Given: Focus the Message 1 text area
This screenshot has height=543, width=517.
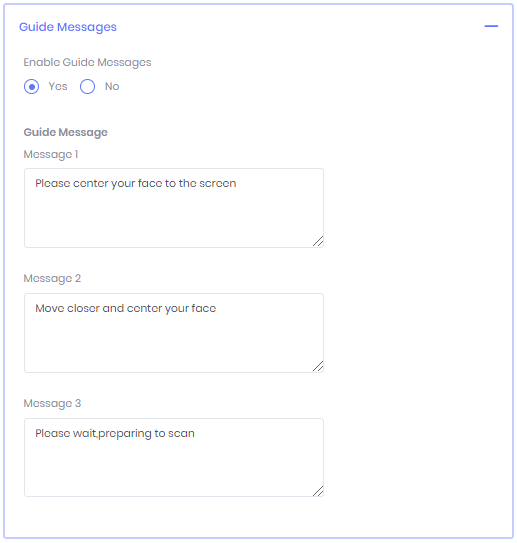Looking at the screenshot, I should pos(174,208).
